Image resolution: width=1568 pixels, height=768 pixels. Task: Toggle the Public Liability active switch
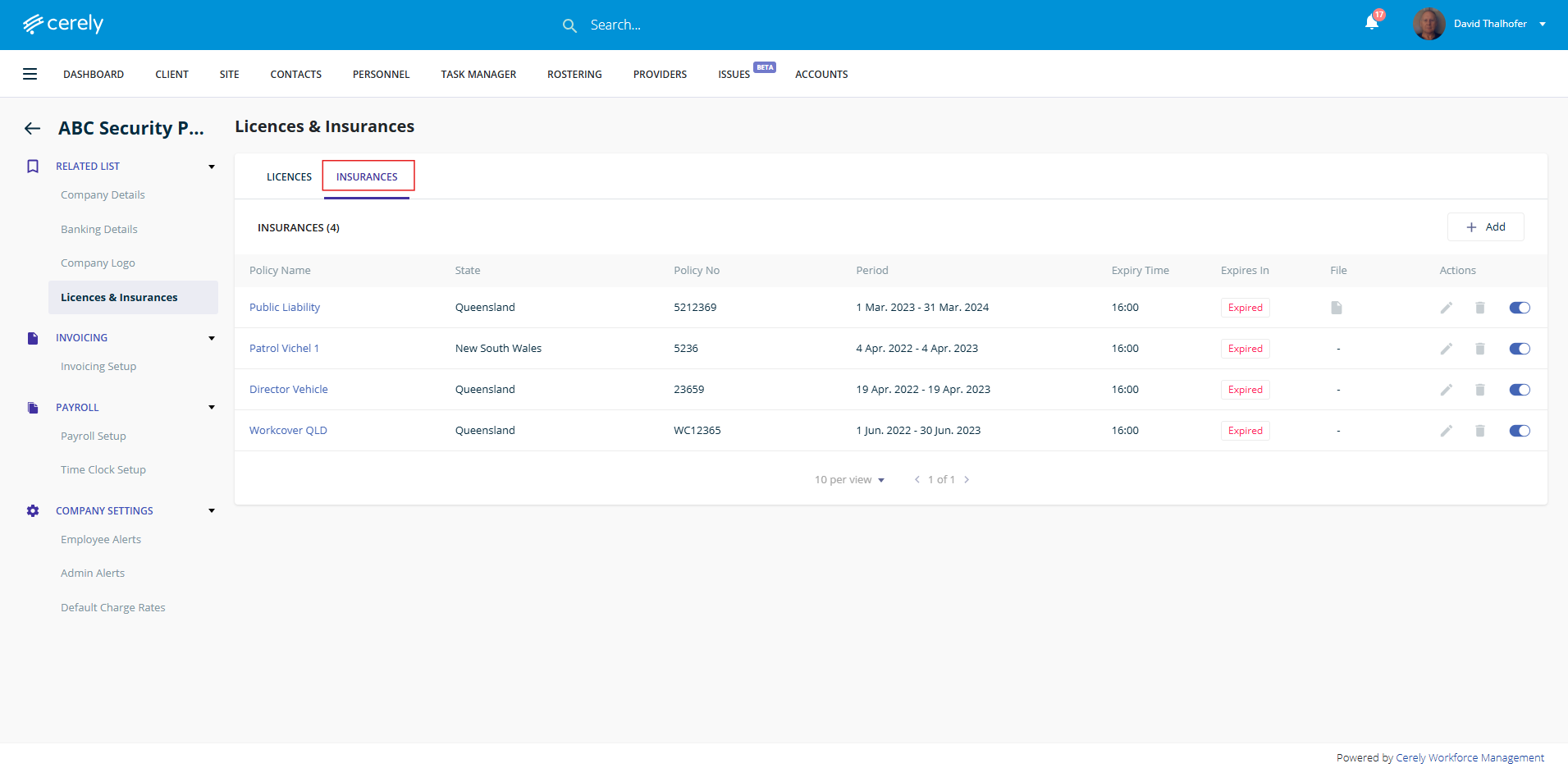pyautogui.click(x=1519, y=308)
